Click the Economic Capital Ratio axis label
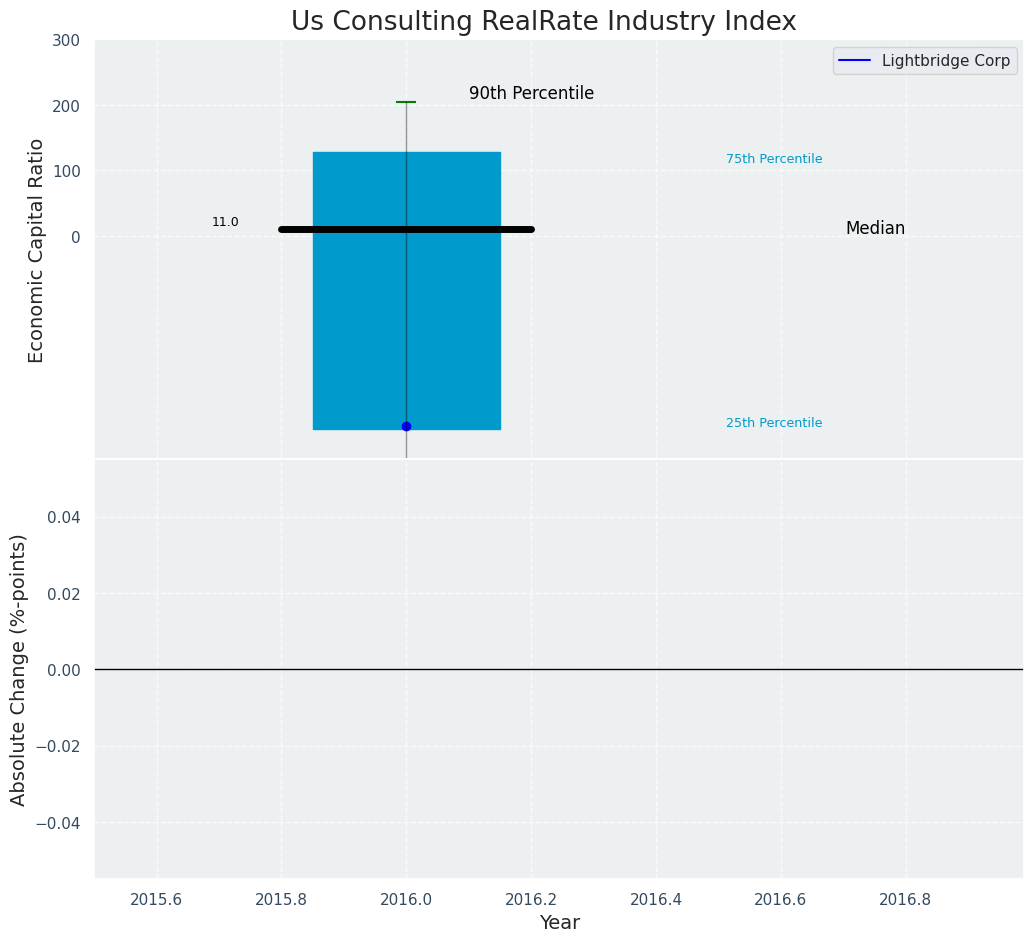1034x942 pixels. [x=36, y=251]
